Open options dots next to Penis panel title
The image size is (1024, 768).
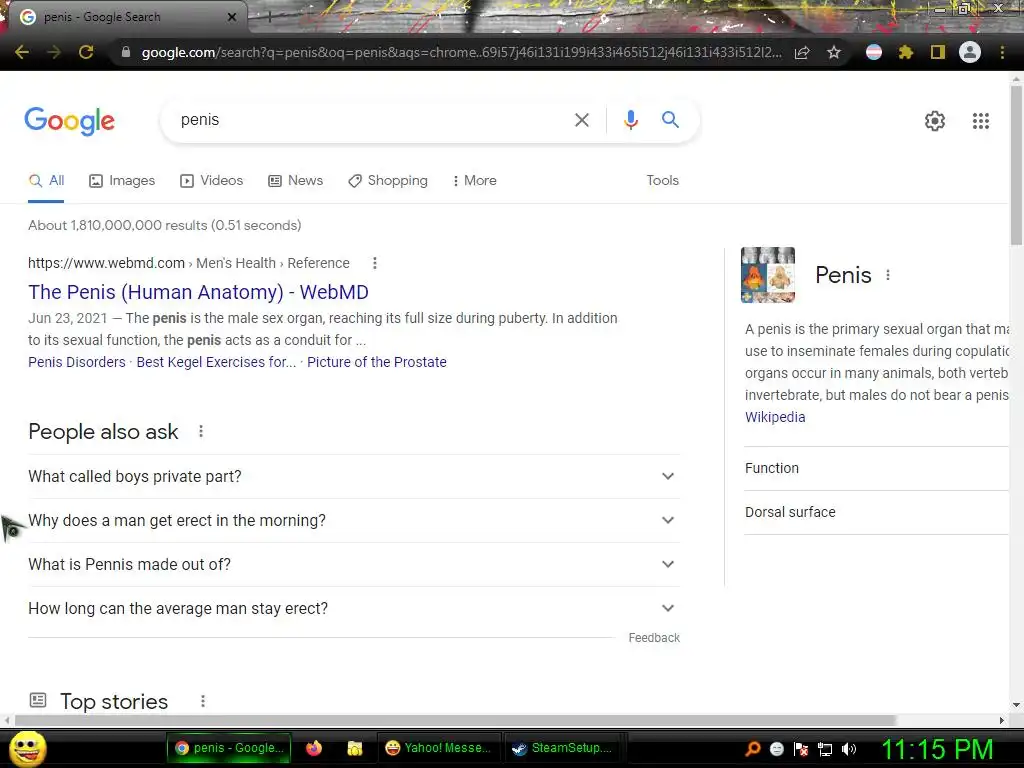tap(888, 276)
